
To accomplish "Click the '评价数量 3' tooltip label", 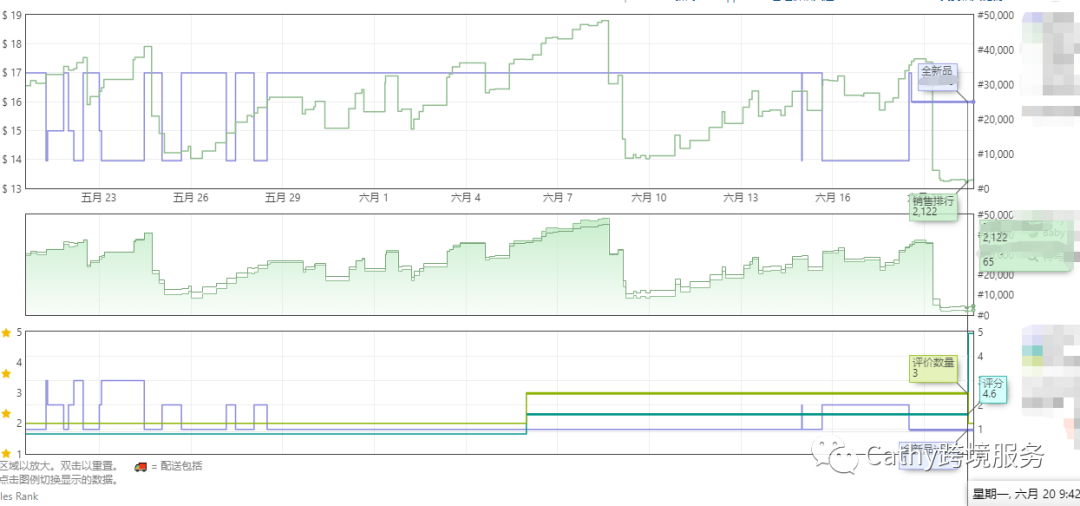I will [x=933, y=368].
